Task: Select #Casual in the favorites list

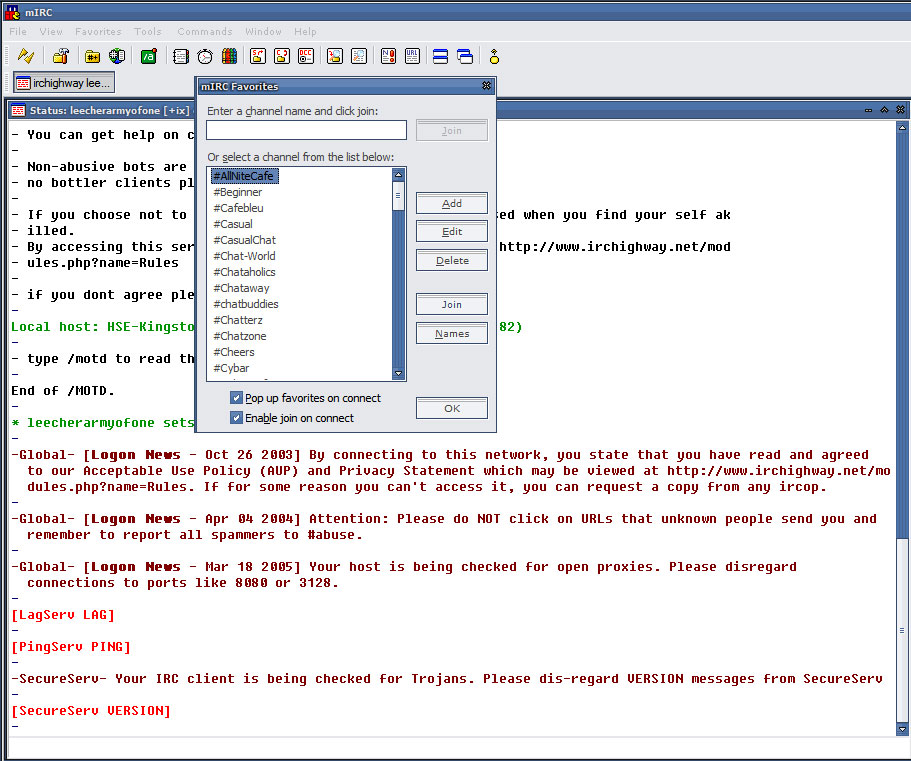Action: coord(233,224)
